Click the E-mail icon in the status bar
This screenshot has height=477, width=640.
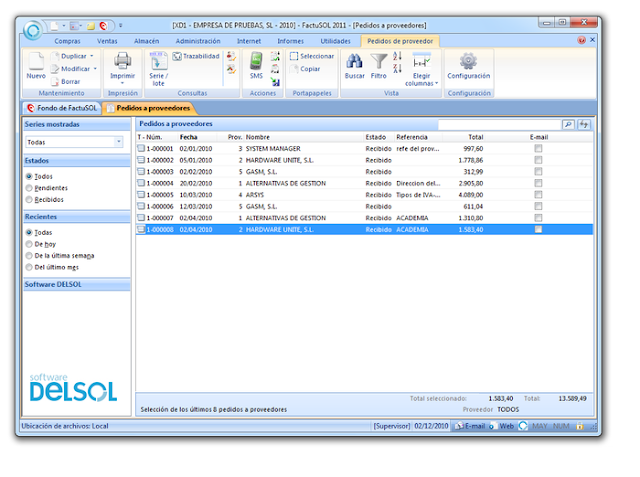[x=460, y=426]
